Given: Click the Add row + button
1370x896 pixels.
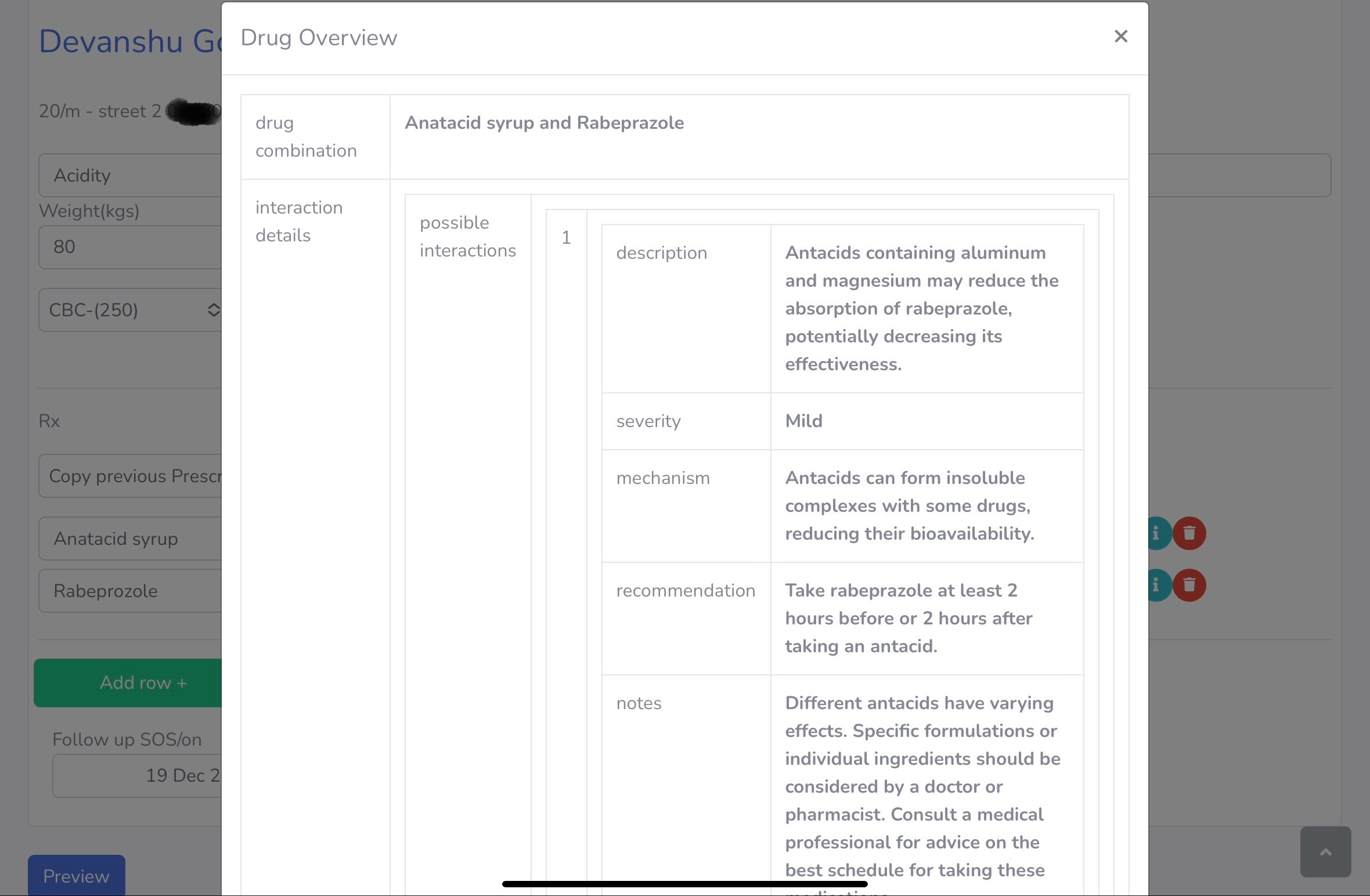Looking at the screenshot, I should coord(128,682).
